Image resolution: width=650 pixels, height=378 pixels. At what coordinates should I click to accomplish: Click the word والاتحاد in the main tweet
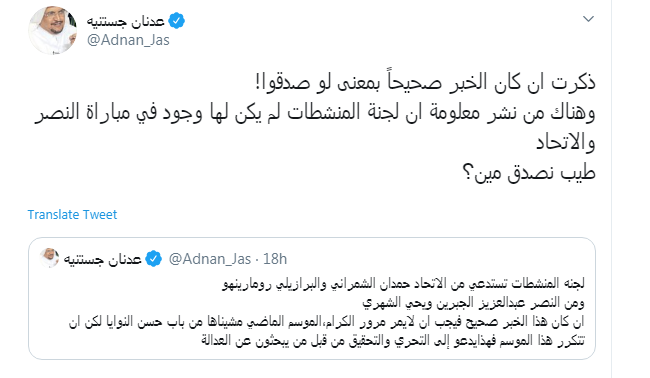(x=566, y=143)
